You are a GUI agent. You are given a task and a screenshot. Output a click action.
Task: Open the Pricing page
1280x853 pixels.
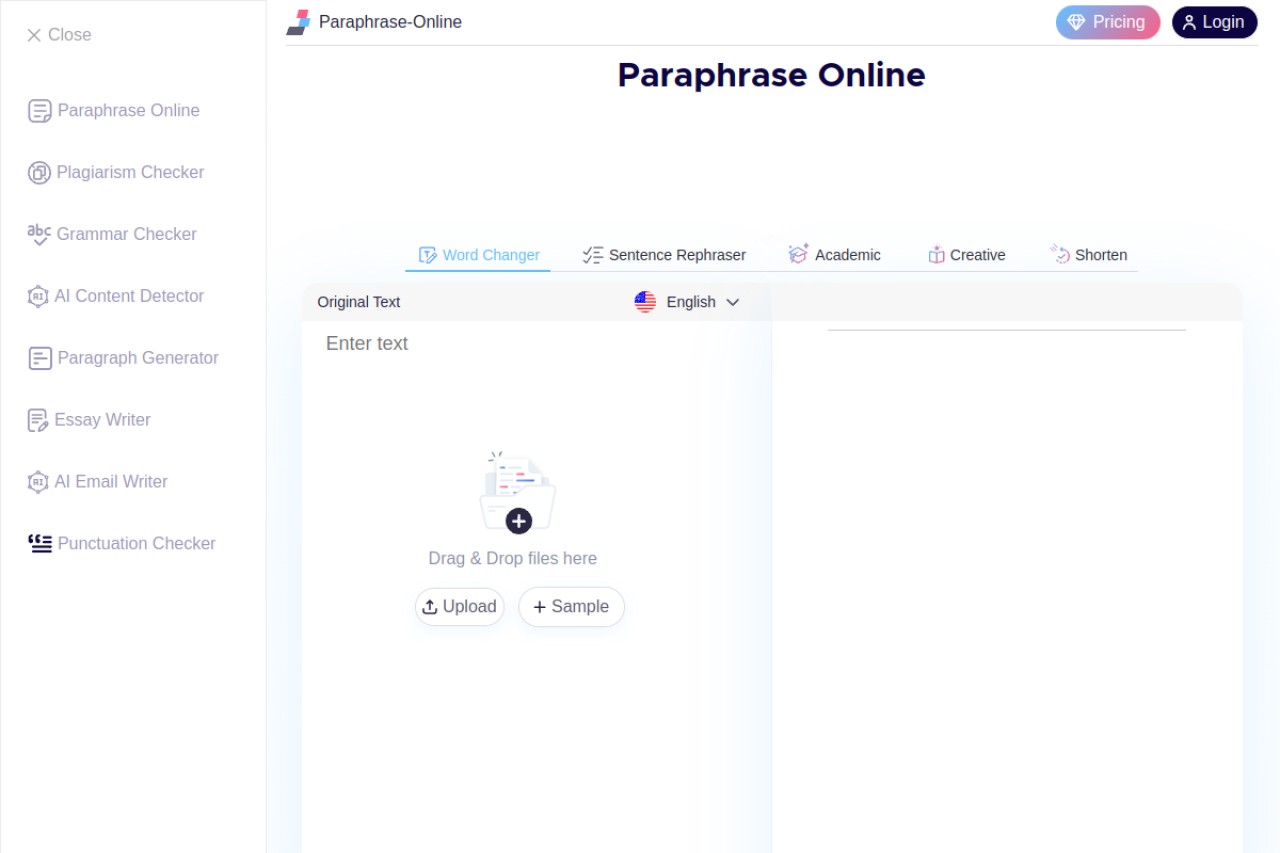(x=1108, y=22)
